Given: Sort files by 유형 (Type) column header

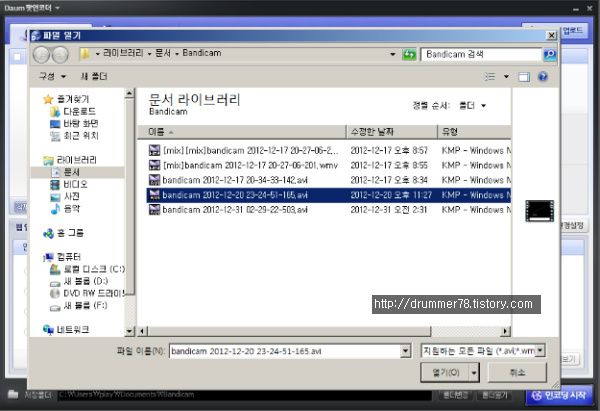Looking at the screenshot, I should click(474, 132).
